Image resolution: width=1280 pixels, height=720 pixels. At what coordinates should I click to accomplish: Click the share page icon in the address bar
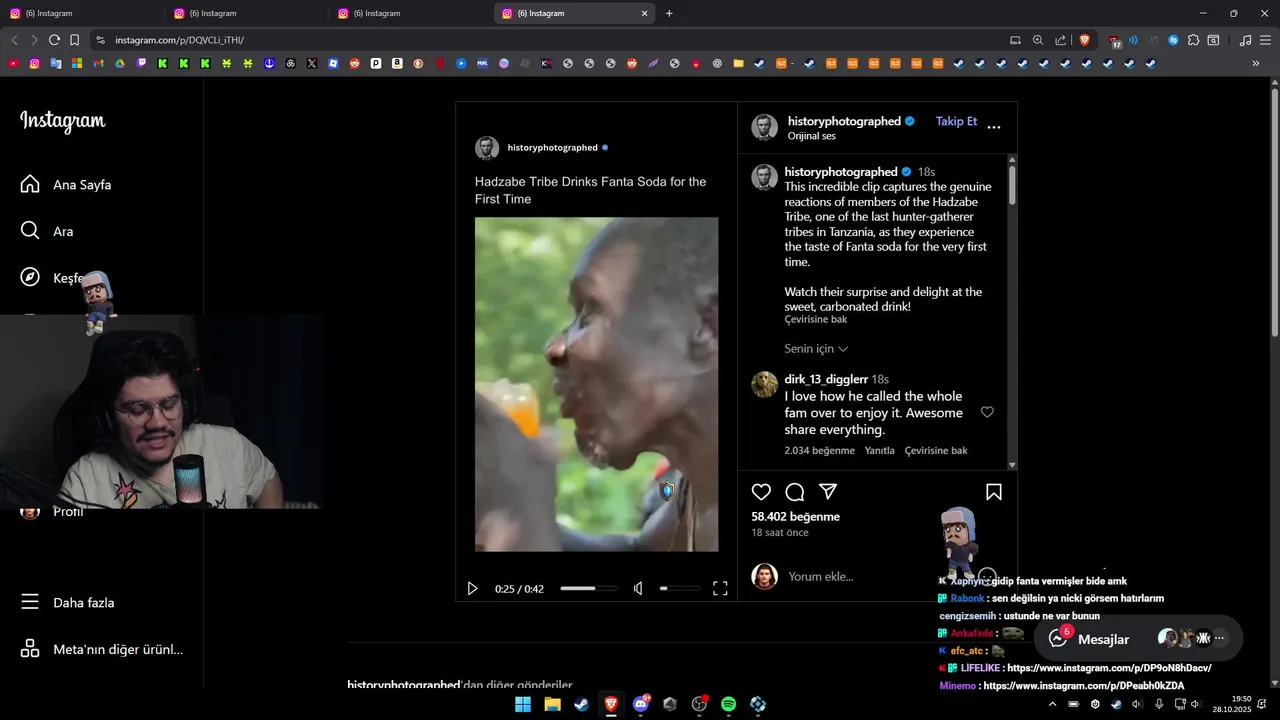coord(1061,40)
